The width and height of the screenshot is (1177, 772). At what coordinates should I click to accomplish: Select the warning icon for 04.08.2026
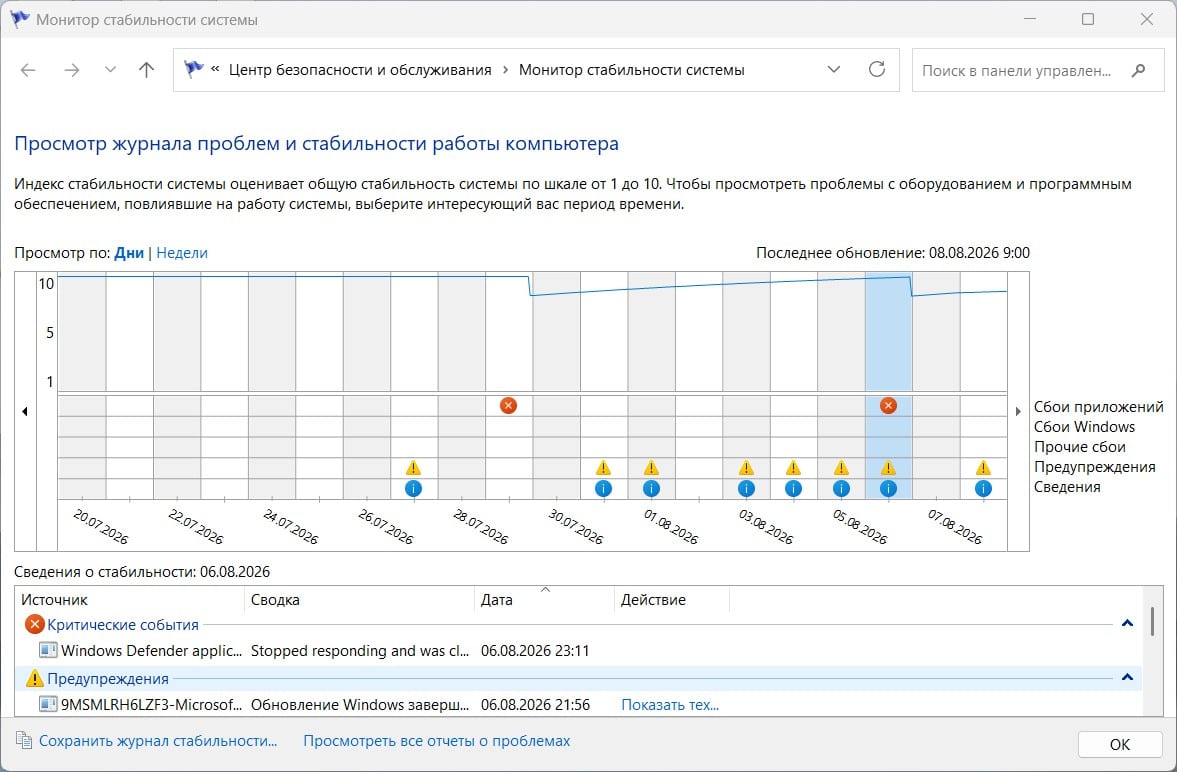[x=793, y=468]
